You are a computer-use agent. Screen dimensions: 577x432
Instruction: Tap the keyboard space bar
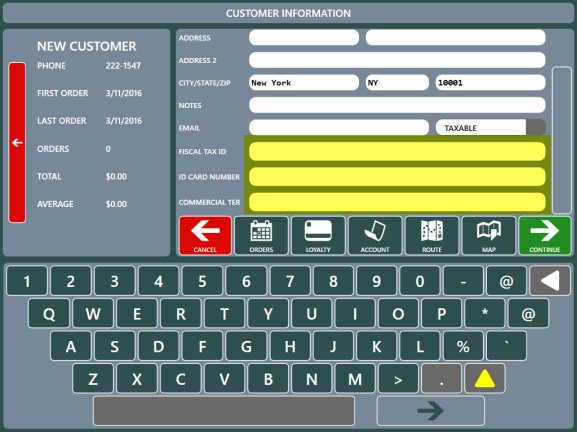click(224, 411)
